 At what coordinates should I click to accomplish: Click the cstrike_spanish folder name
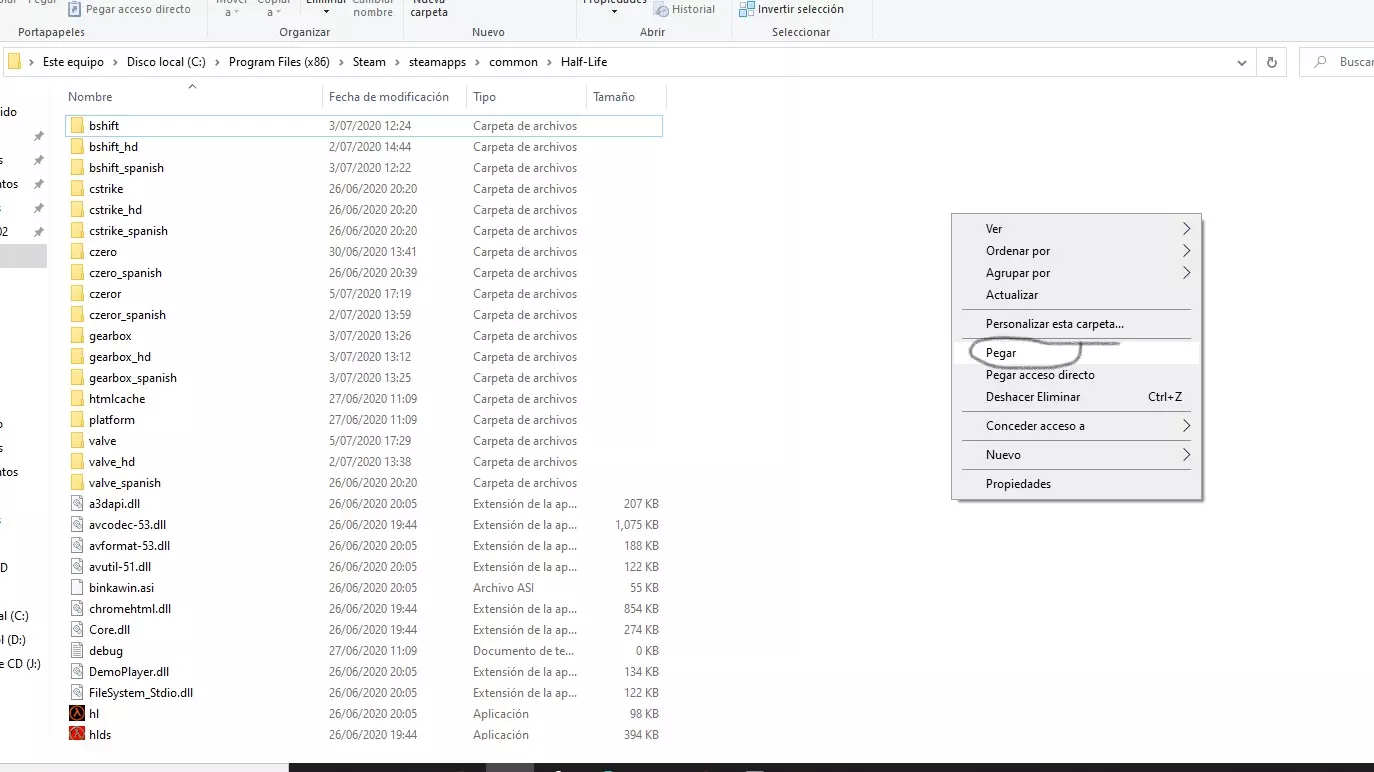click(x=128, y=231)
